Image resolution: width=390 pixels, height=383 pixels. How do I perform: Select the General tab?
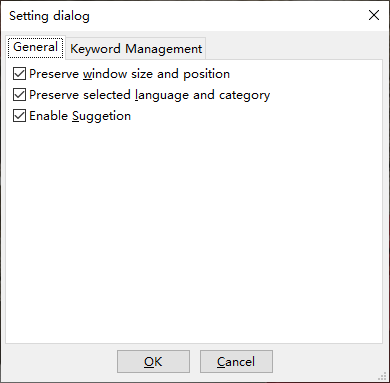point(35,47)
